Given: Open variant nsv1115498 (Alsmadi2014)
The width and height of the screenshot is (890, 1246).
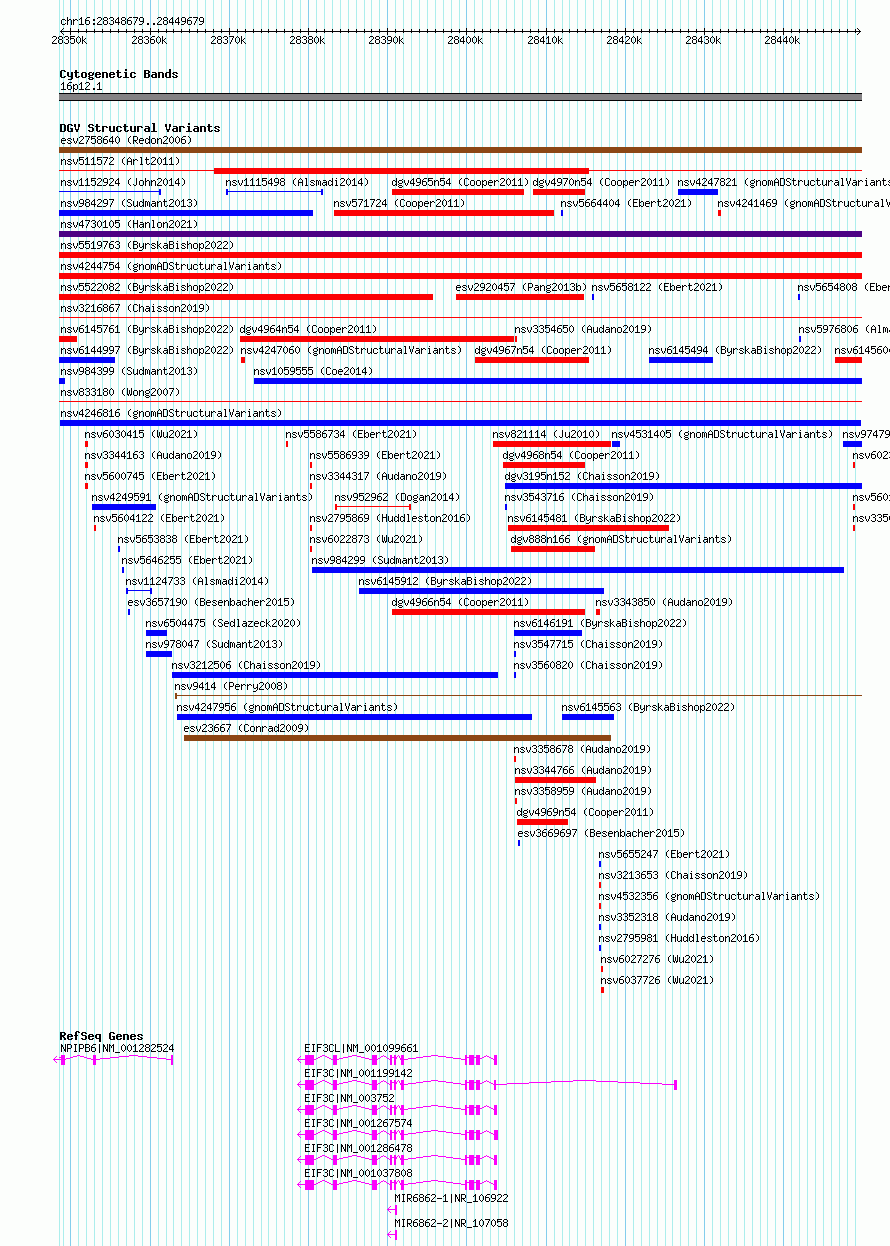Looking at the screenshot, I should point(297,182).
